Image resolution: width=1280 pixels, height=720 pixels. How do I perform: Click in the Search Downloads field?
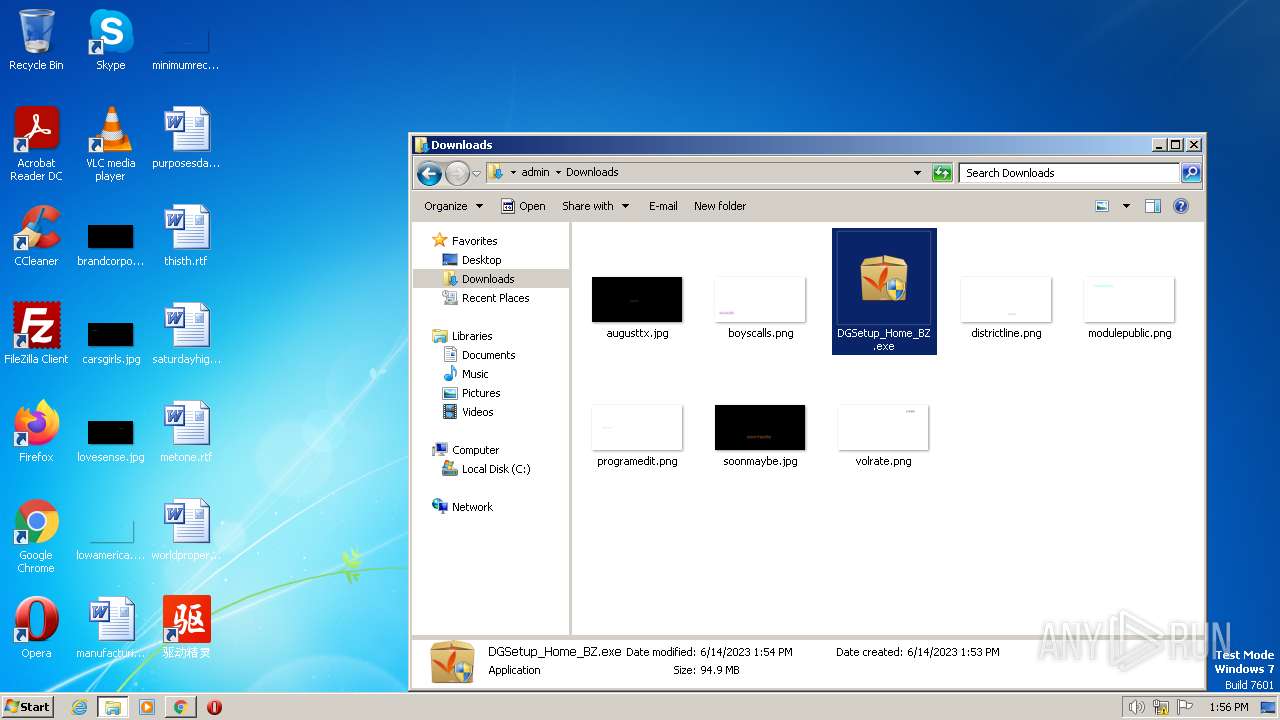(x=1069, y=173)
